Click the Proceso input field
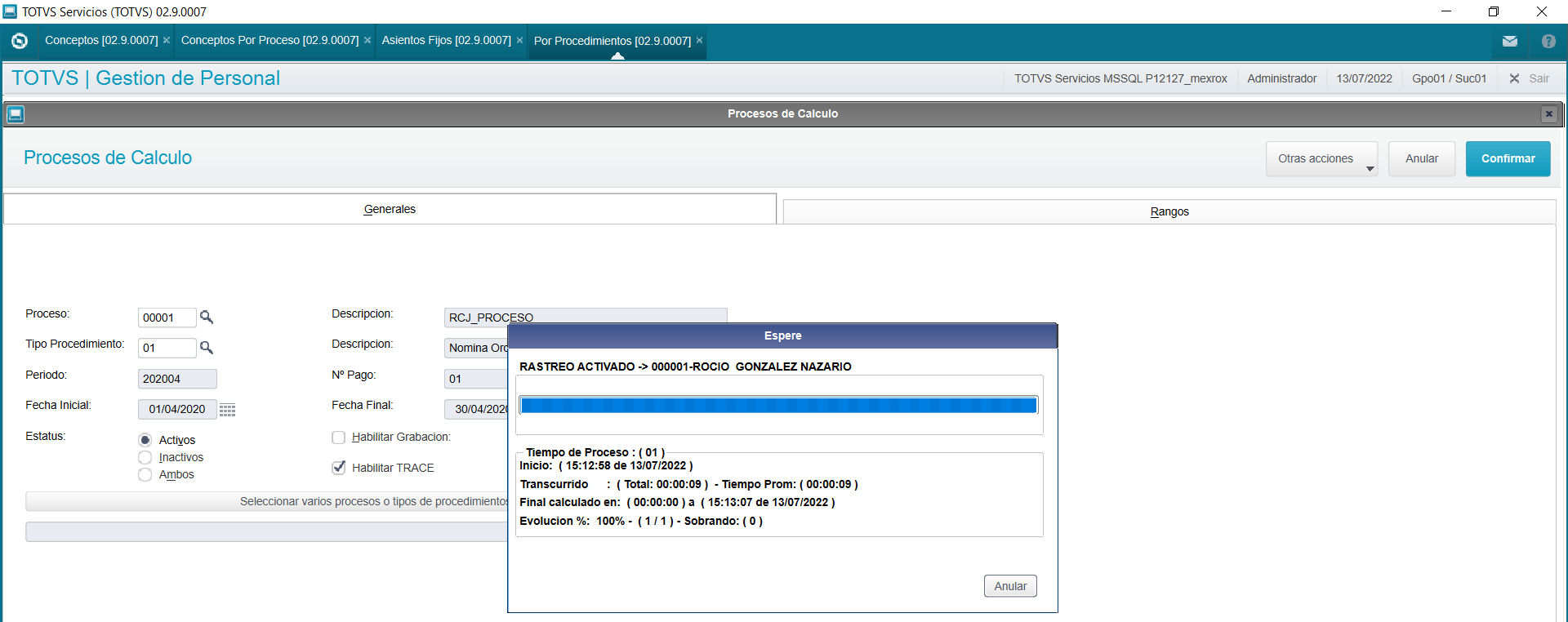This screenshot has height=622, width=1568. point(167,318)
